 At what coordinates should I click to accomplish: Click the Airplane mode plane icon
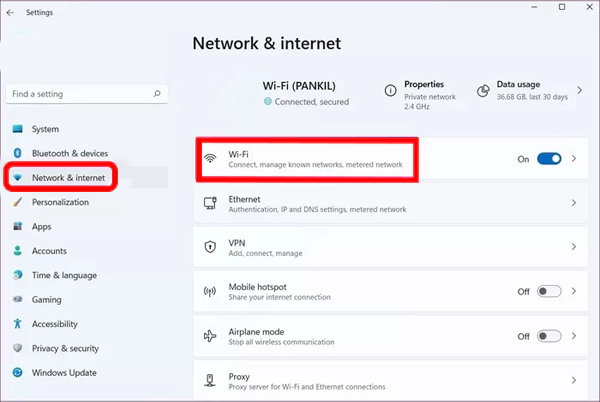210,336
